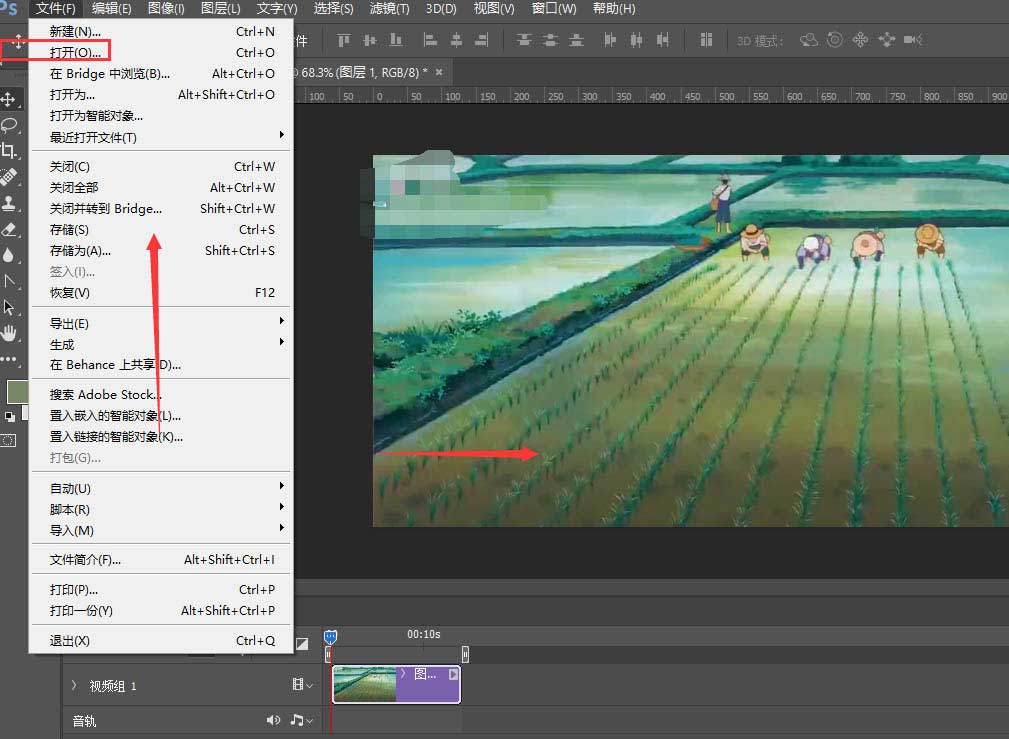Click the Align Vertical Centers icon
Screen dimensions: 1009x739
click(x=370, y=41)
